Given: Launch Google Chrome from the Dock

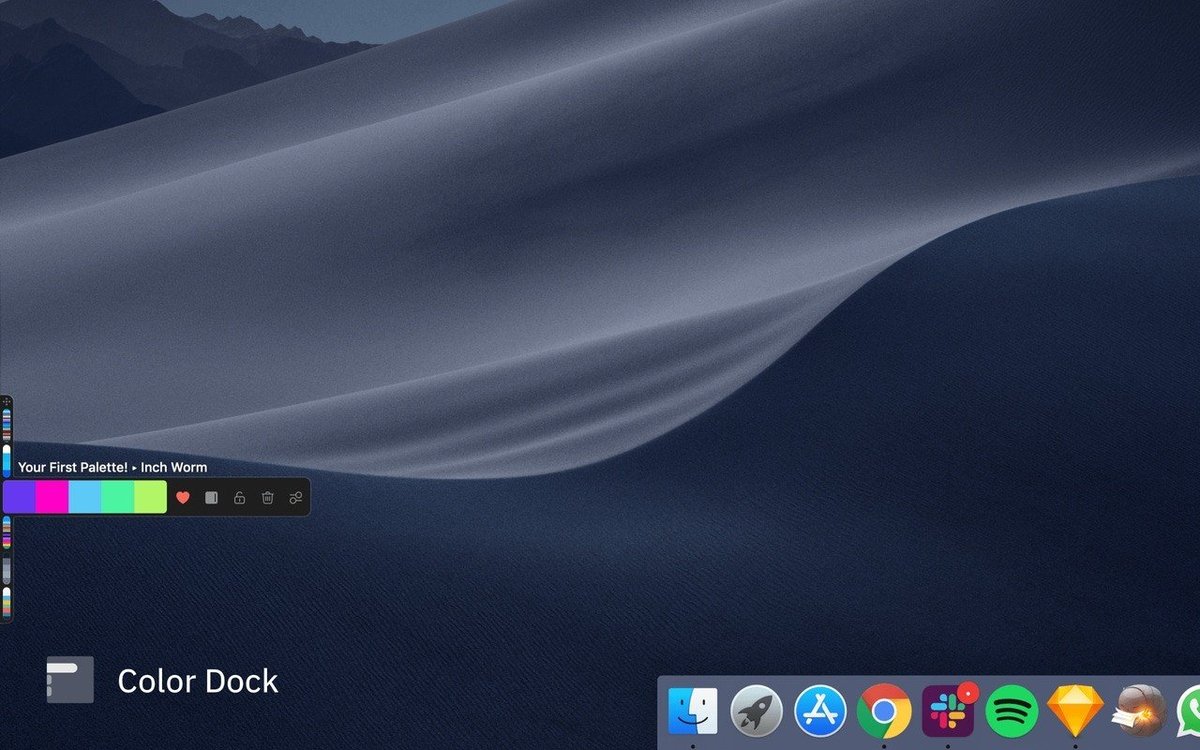Looking at the screenshot, I should point(883,711).
